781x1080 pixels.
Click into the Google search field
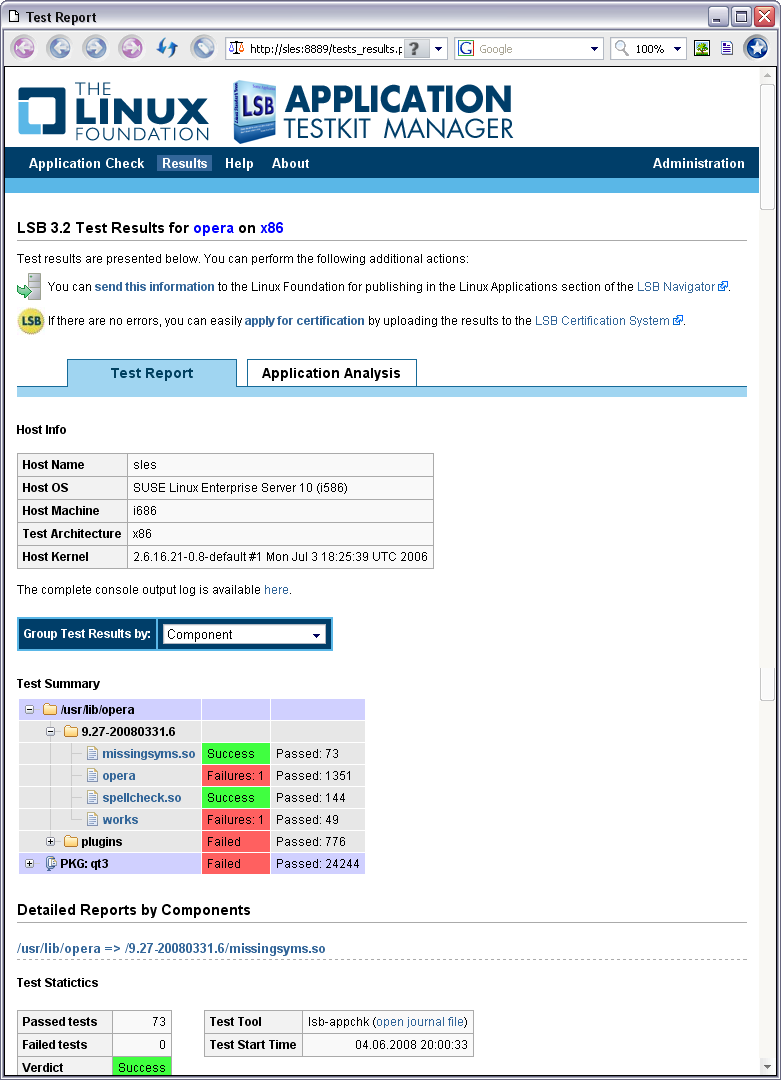point(531,49)
